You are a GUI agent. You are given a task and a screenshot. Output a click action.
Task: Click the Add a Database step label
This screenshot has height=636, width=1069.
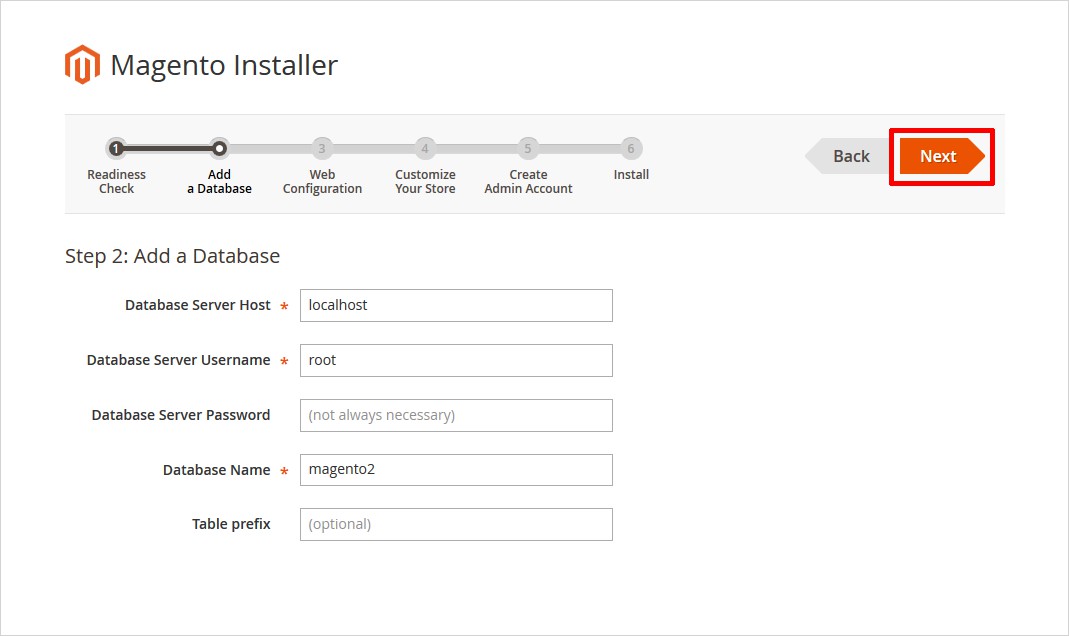(219, 182)
